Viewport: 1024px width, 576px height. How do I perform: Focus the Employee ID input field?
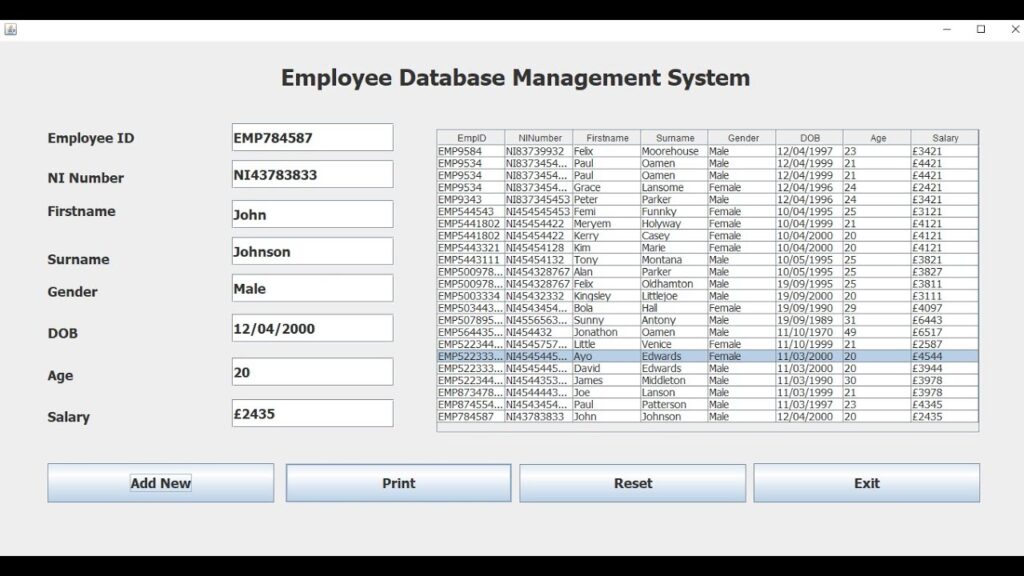(x=313, y=137)
